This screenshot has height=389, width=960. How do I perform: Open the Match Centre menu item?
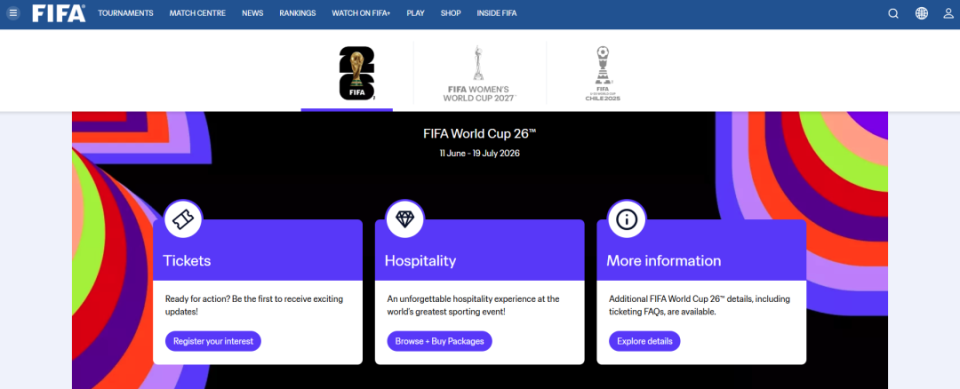(x=197, y=13)
